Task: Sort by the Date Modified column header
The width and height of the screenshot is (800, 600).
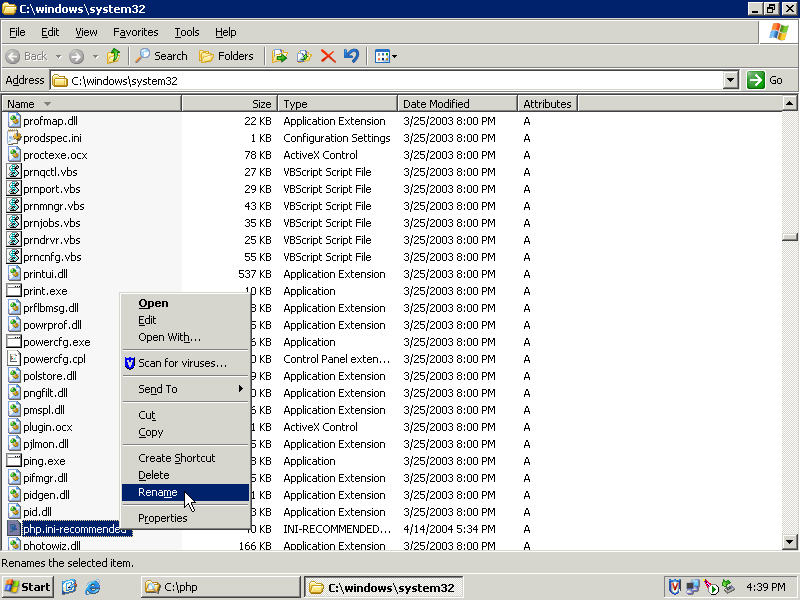Action: tap(457, 104)
